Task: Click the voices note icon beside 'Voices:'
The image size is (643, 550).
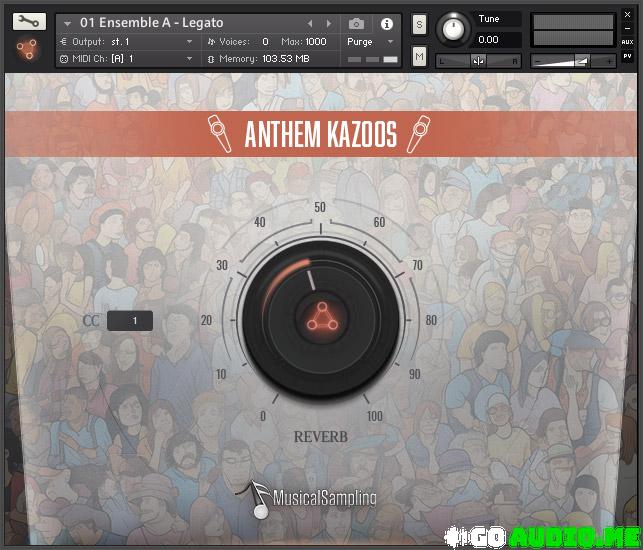Action: 211,41
